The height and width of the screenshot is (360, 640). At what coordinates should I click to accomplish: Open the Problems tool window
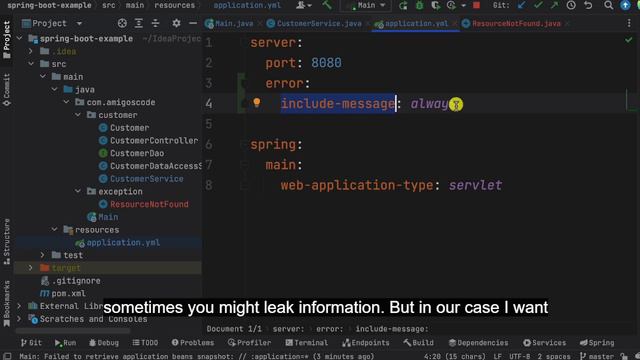[x=193, y=342]
